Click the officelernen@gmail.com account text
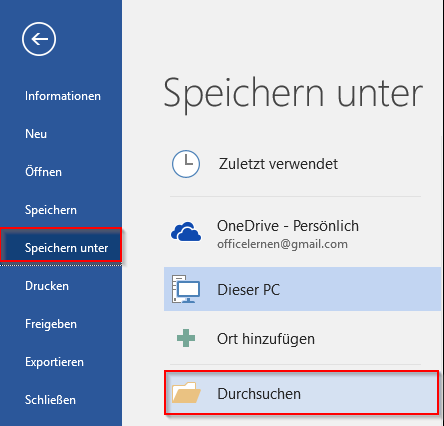Image resolution: width=444 pixels, height=426 pixels. point(282,244)
